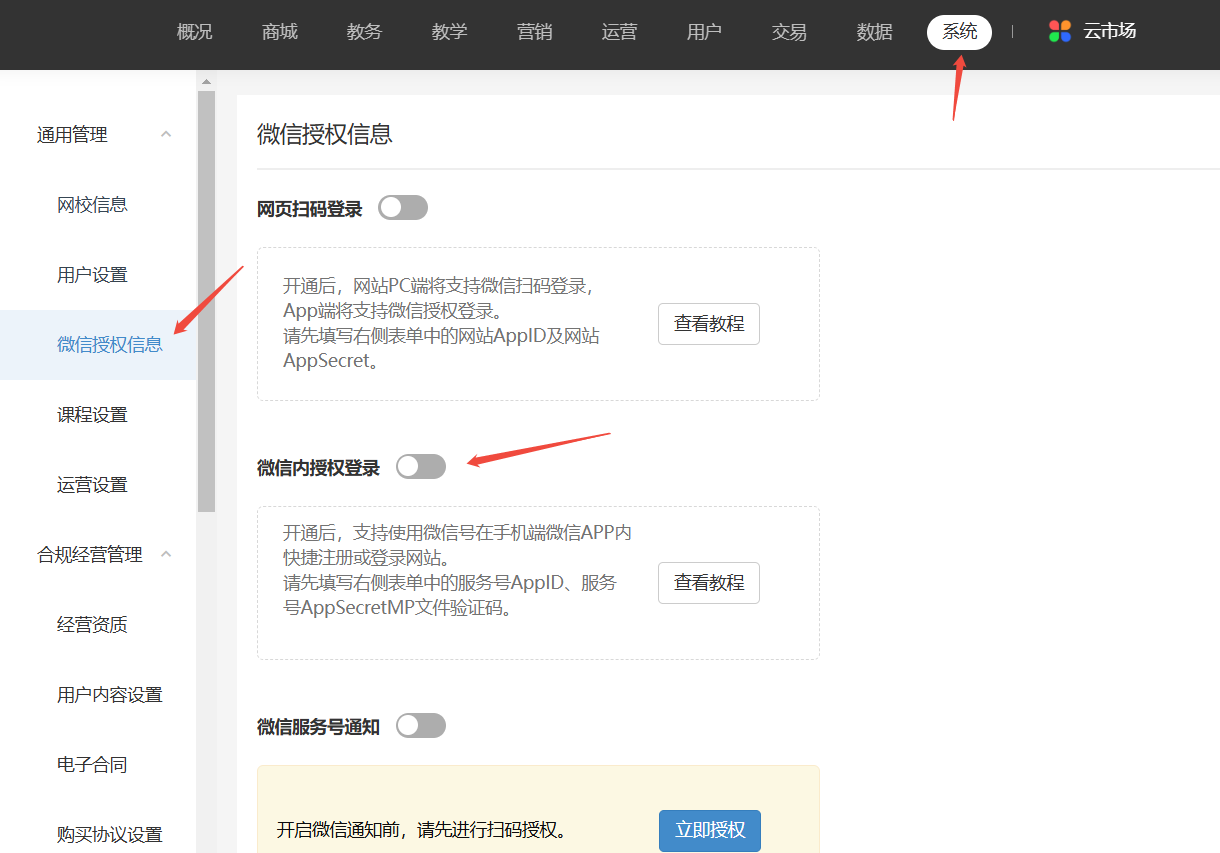Click the sidebar scrollbar up arrow
This screenshot has height=853, width=1220.
[x=206, y=81]
